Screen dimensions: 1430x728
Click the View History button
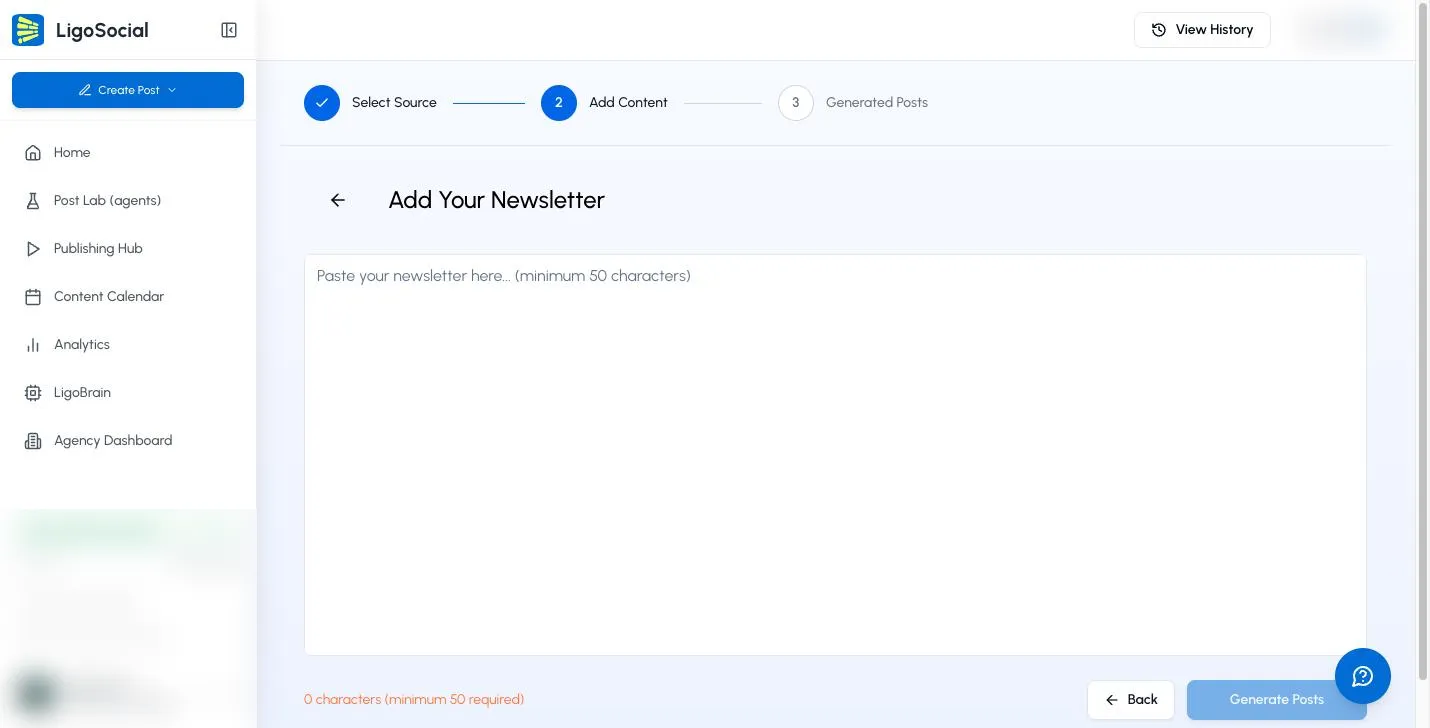pyautogui.click(x=1202, y=30)
